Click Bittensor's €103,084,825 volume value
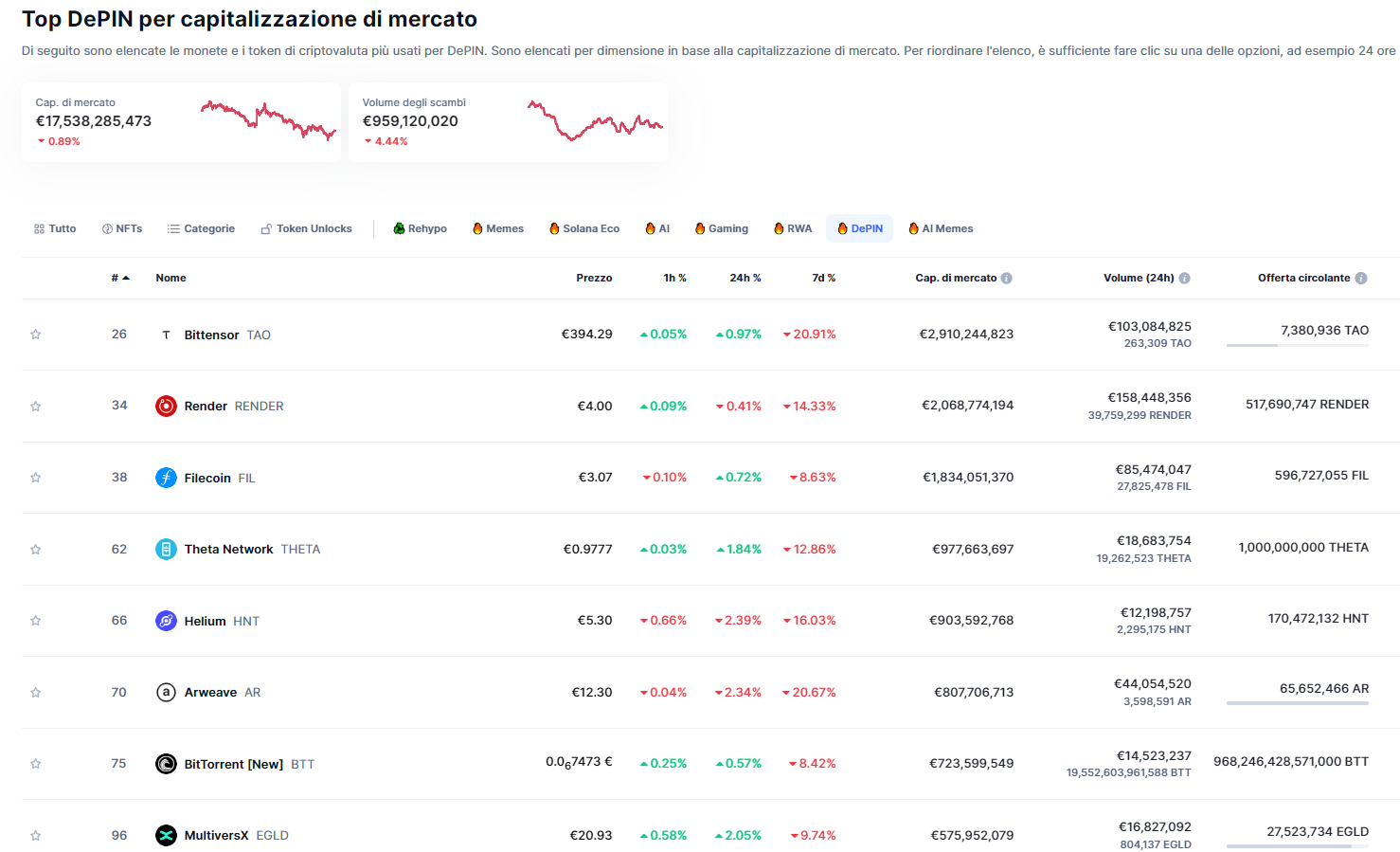The image size is (1400, 852). pyautogui.click(x=1150, y=327)
